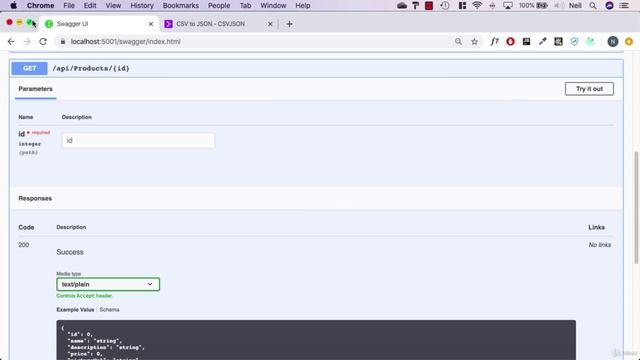This screenshot has width=640, height=360.
Task: Open the Time Machine menu bar icon
Action: 445,6
